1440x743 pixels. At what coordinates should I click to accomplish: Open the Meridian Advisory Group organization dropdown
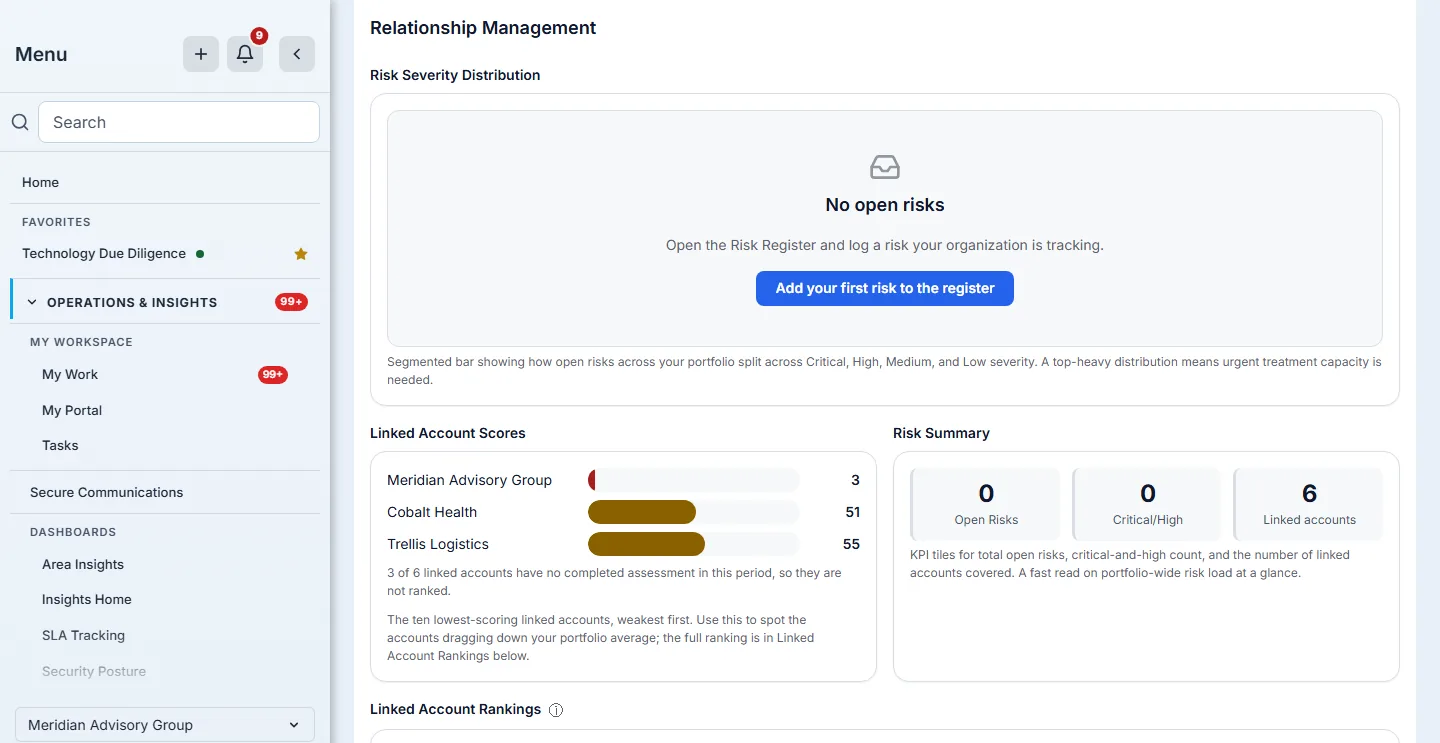tap(165, 725)
